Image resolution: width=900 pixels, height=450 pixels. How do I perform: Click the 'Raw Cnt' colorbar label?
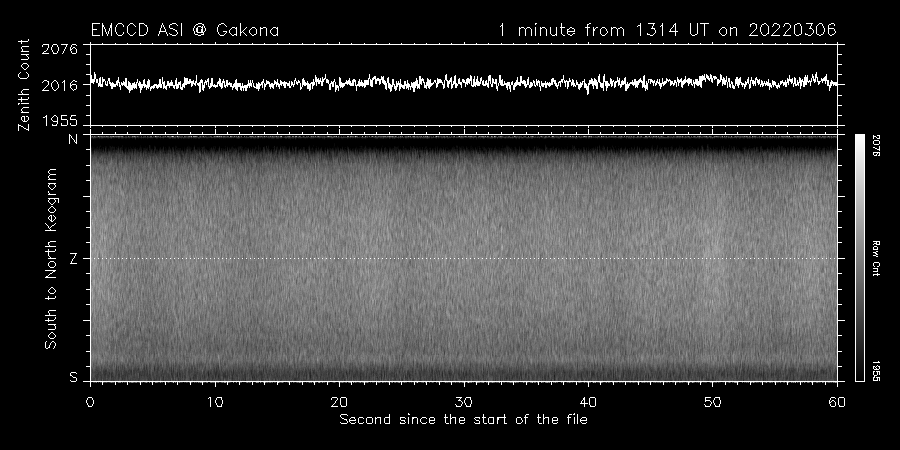click(x=876, y=258)
